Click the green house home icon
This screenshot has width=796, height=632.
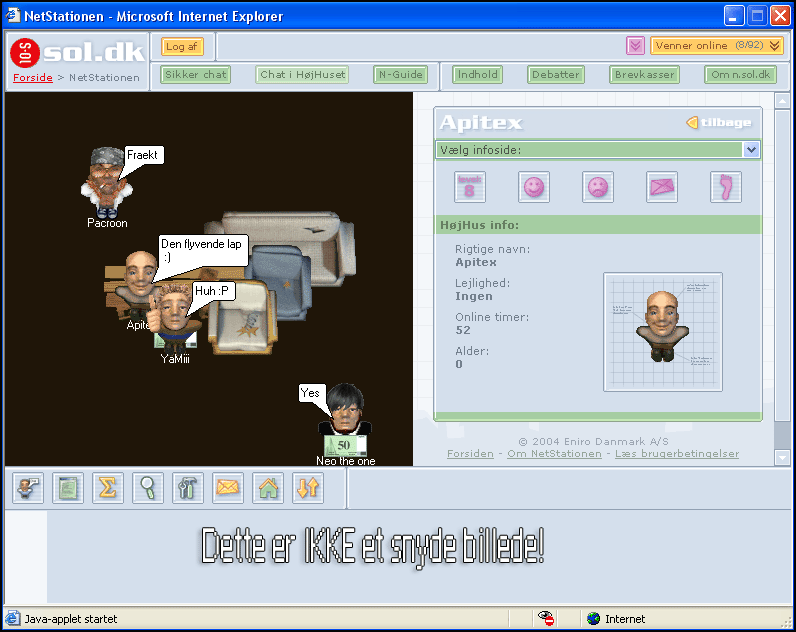tap(268, 488)
